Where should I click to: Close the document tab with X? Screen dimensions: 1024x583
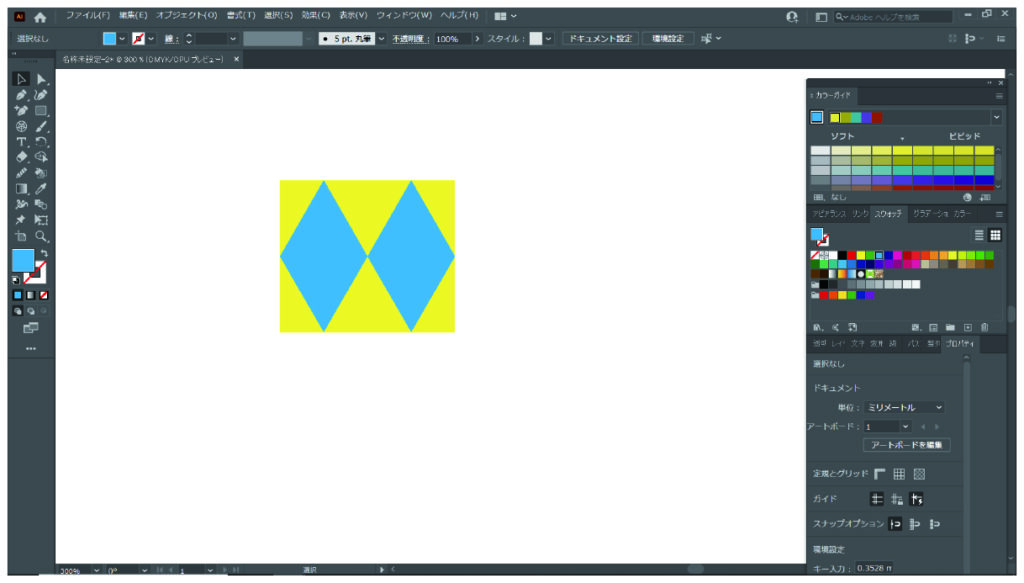pyautogui.click(x=236, y=59)
